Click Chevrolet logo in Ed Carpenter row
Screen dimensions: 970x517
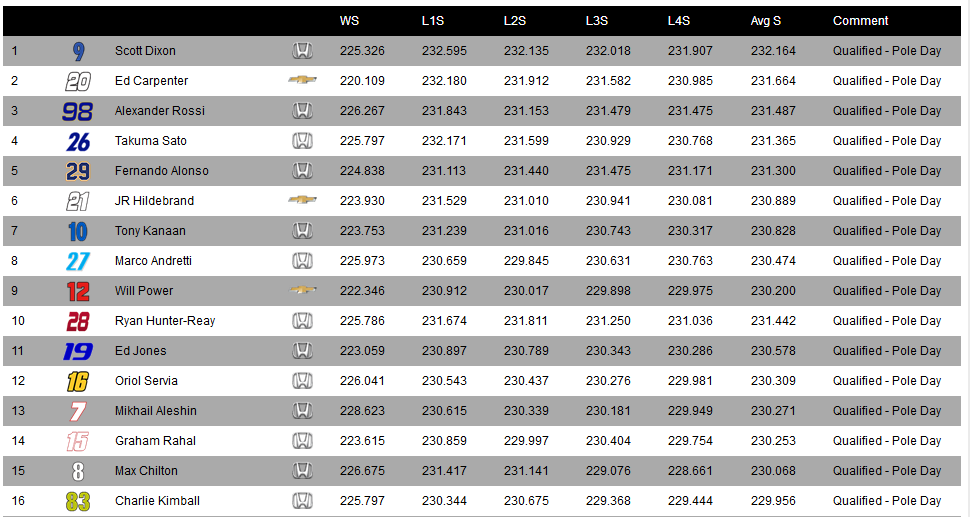point(303,80)
